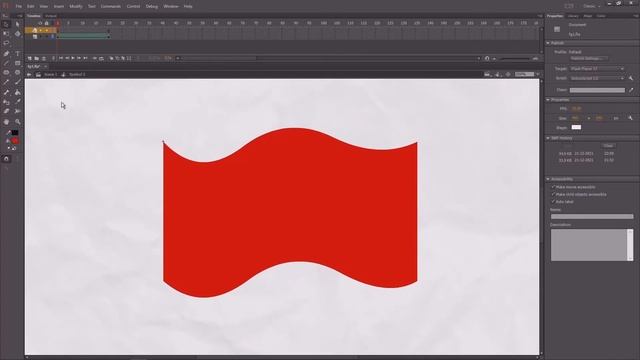This screenshot has width=640, height=360.
Task: Select the Free Transform tool
Action: [6, 34]
